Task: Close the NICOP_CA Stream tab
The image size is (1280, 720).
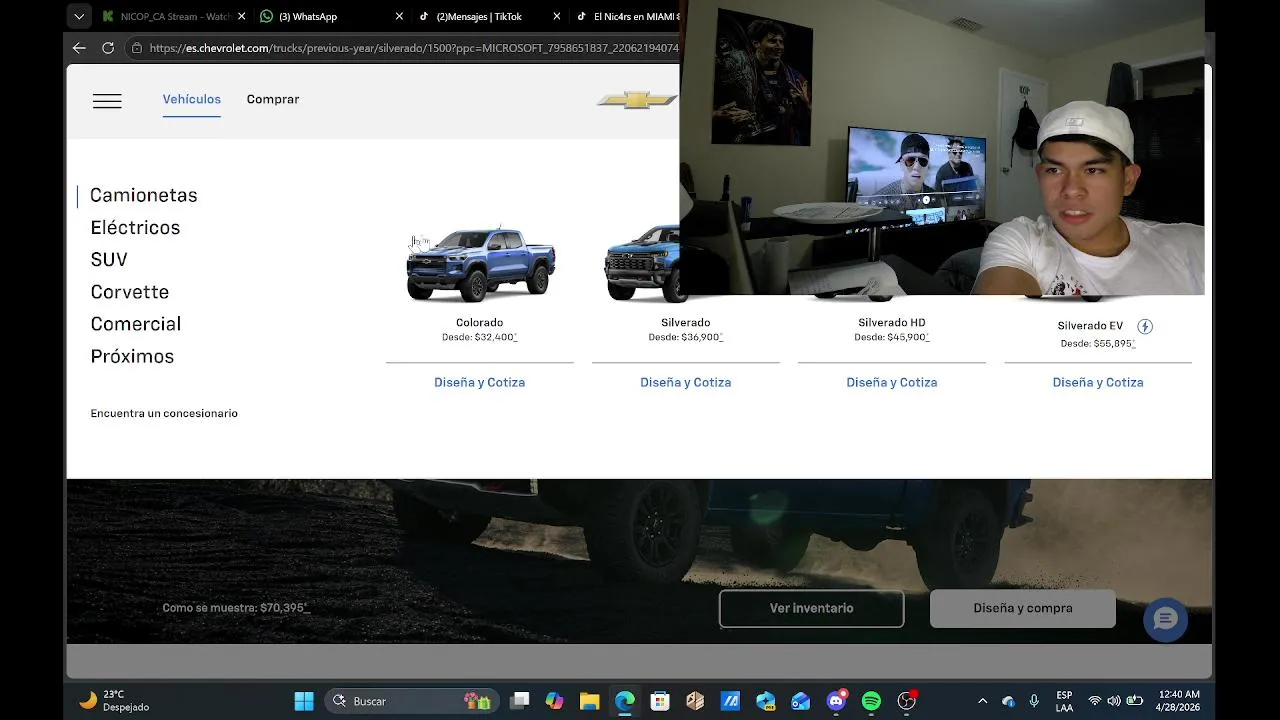Action: point(241,16)
